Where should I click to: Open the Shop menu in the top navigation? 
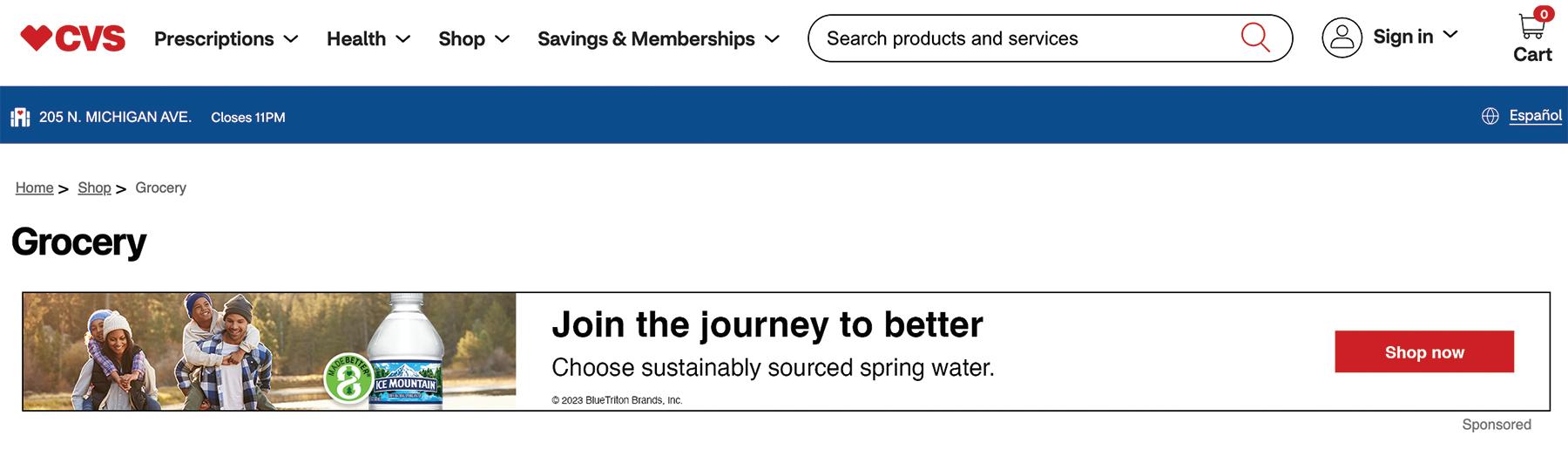click(462, 39)
